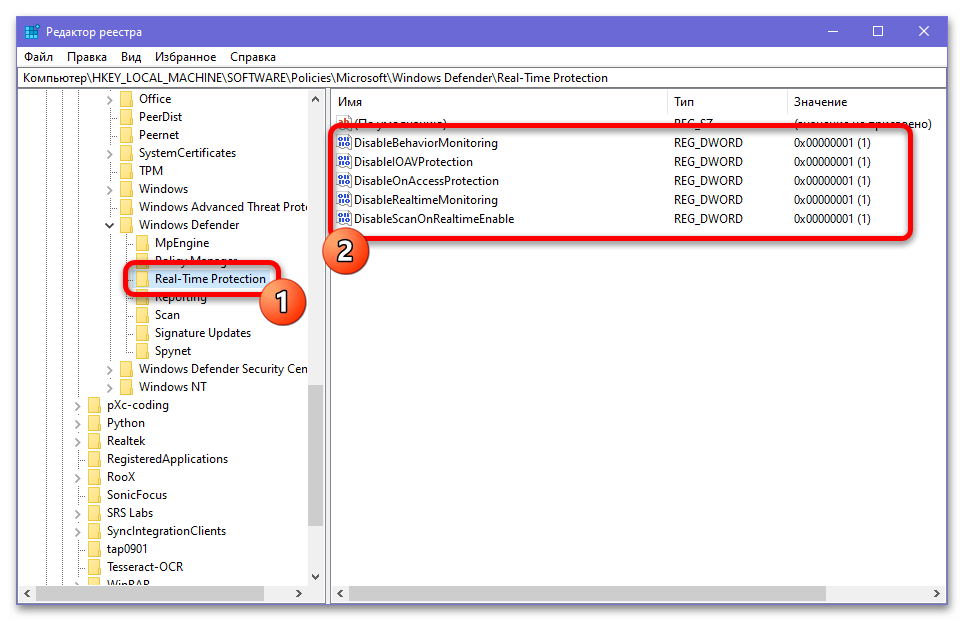
Task: Click the DisableOnAccessProtection DWORD value icon
Action: tap(344, 181)
